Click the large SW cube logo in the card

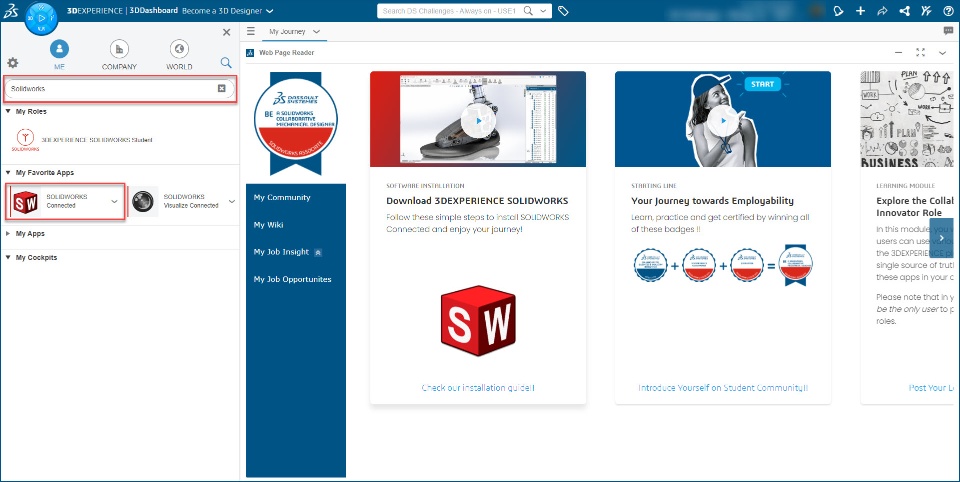[478, 321]
